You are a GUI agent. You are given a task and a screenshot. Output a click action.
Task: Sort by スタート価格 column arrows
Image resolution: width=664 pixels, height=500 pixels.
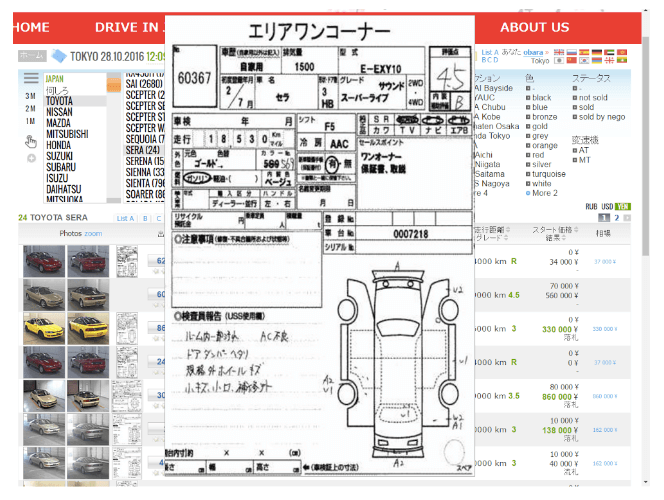tap(575, 229)
